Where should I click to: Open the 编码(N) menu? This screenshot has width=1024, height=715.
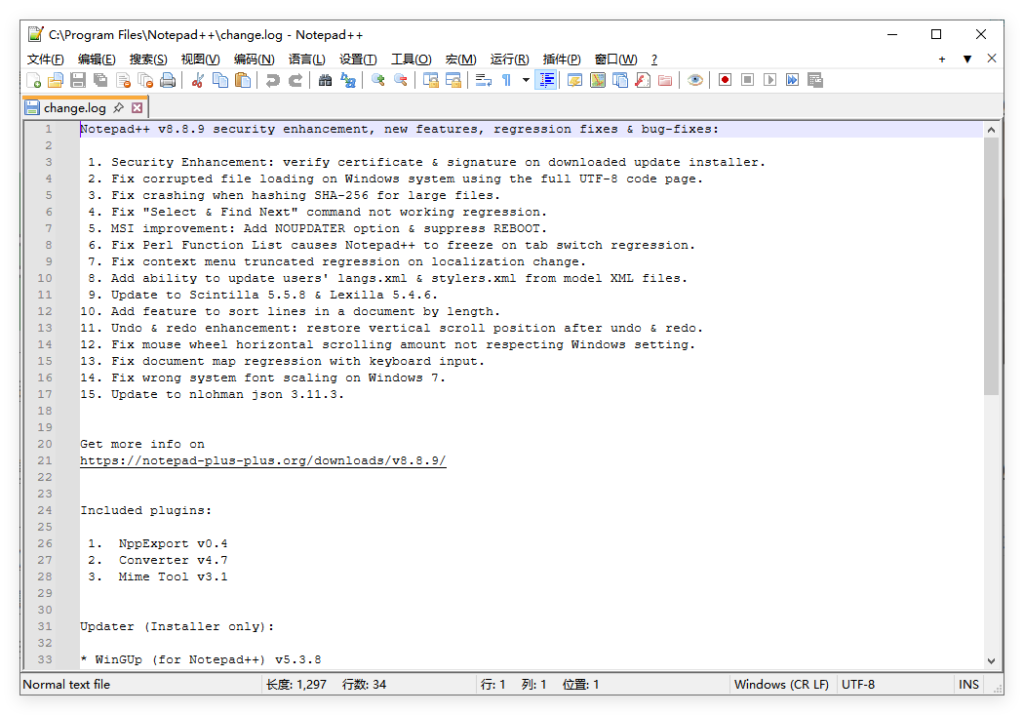(254, 59)
